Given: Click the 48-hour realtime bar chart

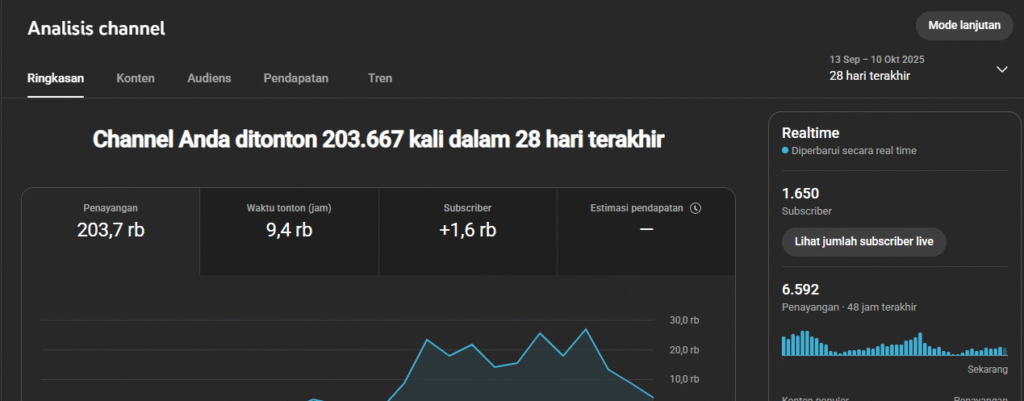Looking at the screenshot, I should (893, 343).
